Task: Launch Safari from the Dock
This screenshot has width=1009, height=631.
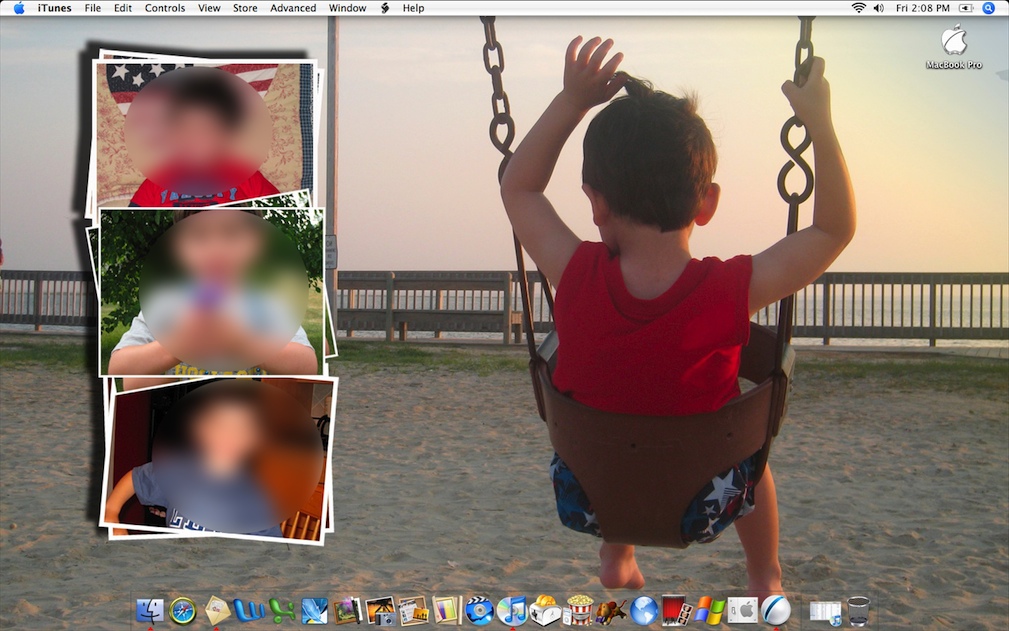Action: (x=183, y=610)
